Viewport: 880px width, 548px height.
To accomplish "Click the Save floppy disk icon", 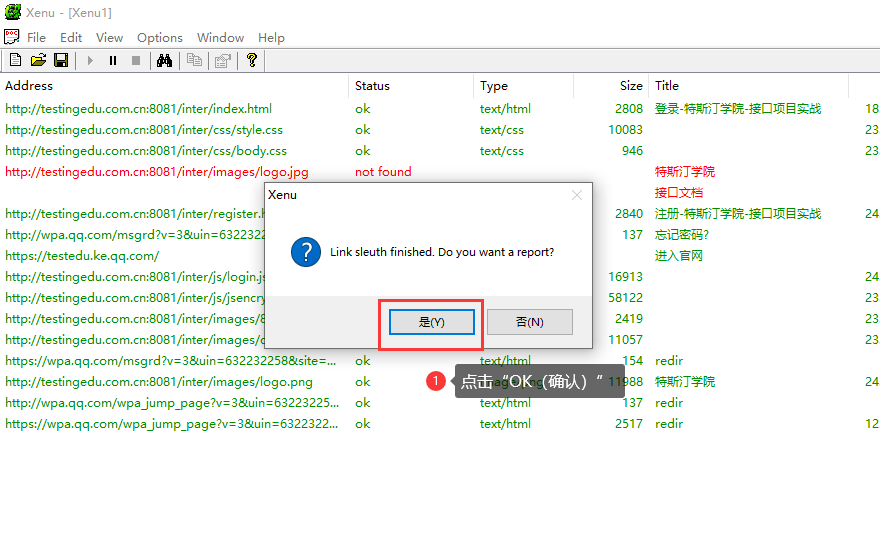I will (61, 60).
